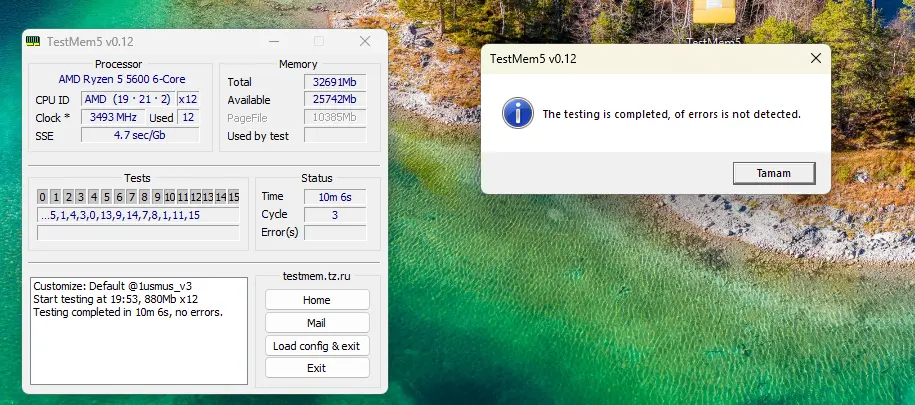
Task: Click the CPU ID value field
Action: tap(128, 99)
